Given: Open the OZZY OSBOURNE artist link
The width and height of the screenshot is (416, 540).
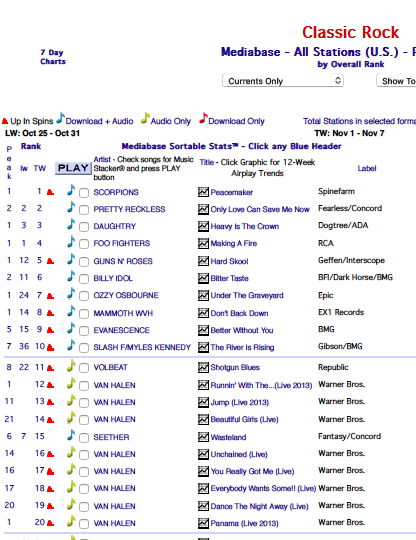Looking at the screenshot, I should [x=126, y=295].
